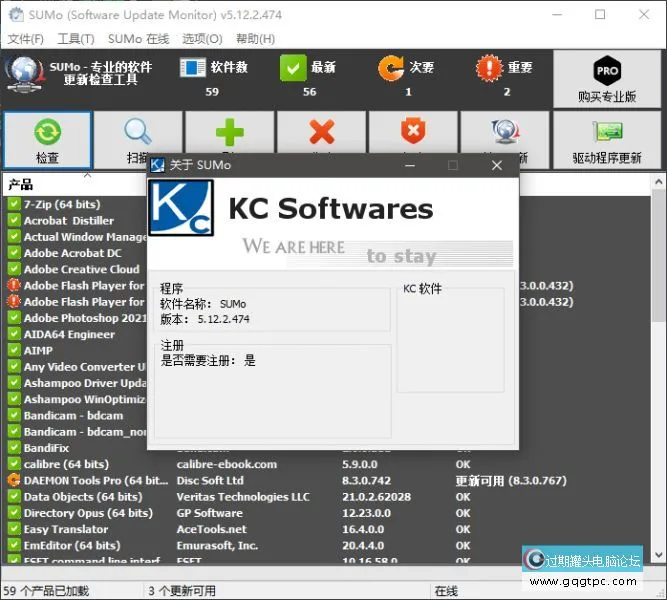Open the 帮助(H) menu
The image size is (667, 600).
tap(254, 39)
